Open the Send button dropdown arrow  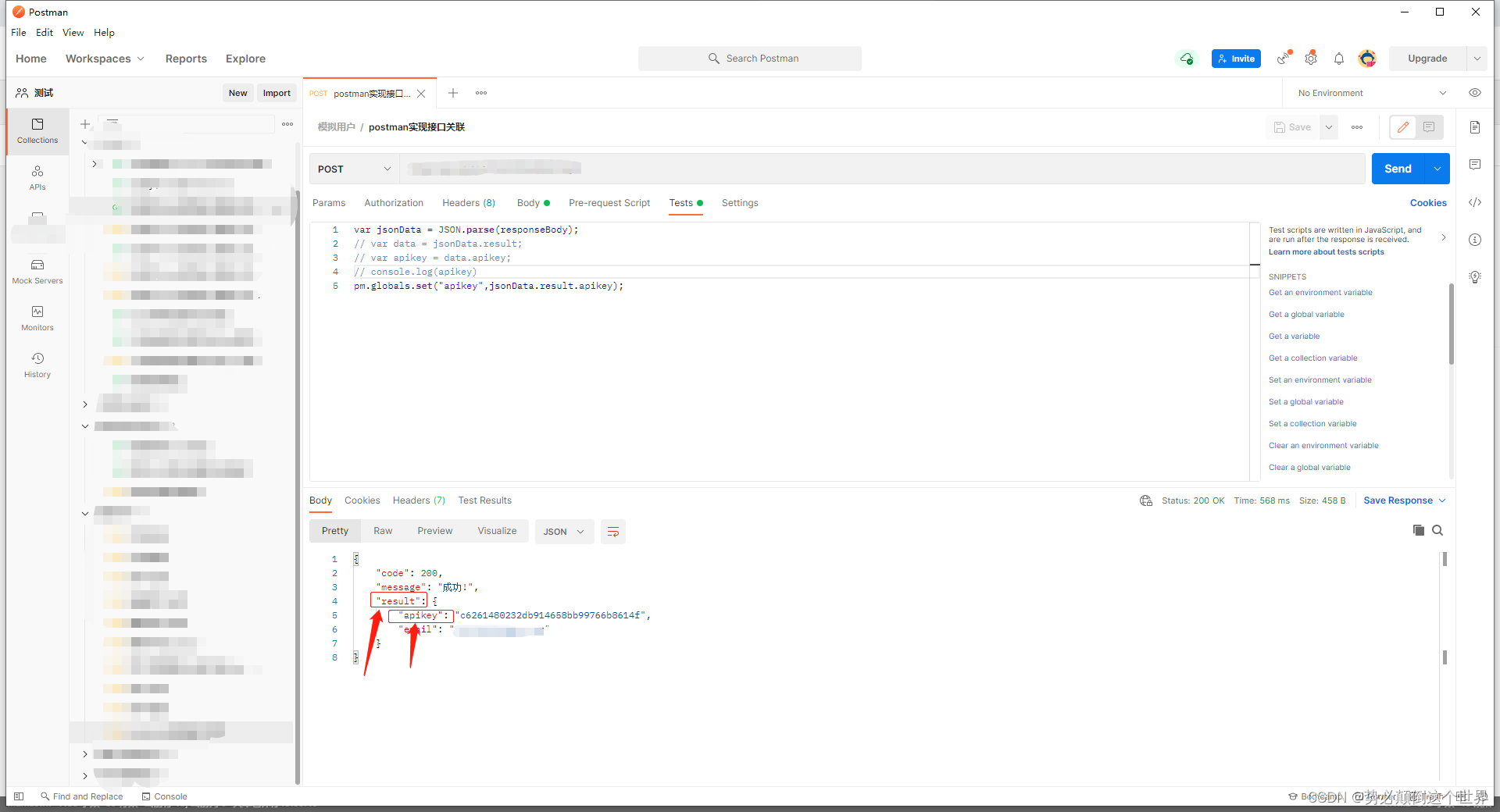1437,169
